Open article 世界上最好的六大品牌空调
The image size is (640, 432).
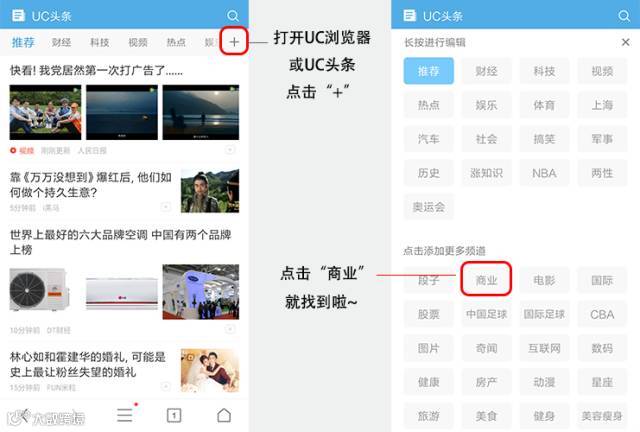[x=121, y=242]
